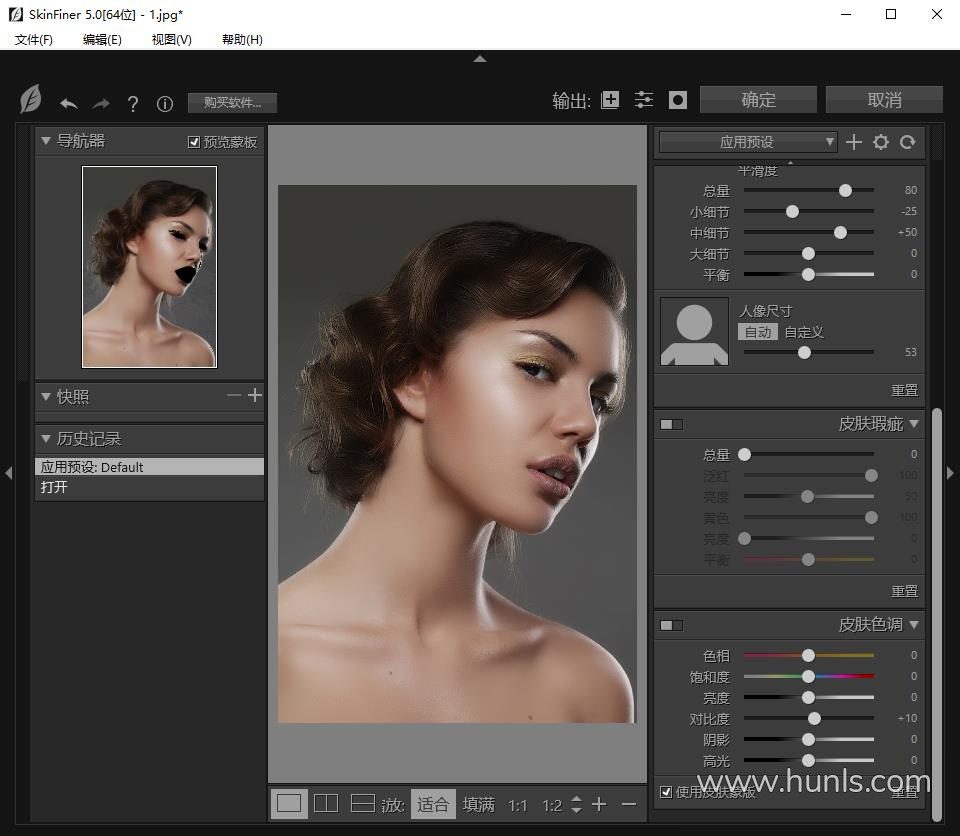960x836 pixels.
Task: Open help with question mark icon
Action: tap(133, 103)
